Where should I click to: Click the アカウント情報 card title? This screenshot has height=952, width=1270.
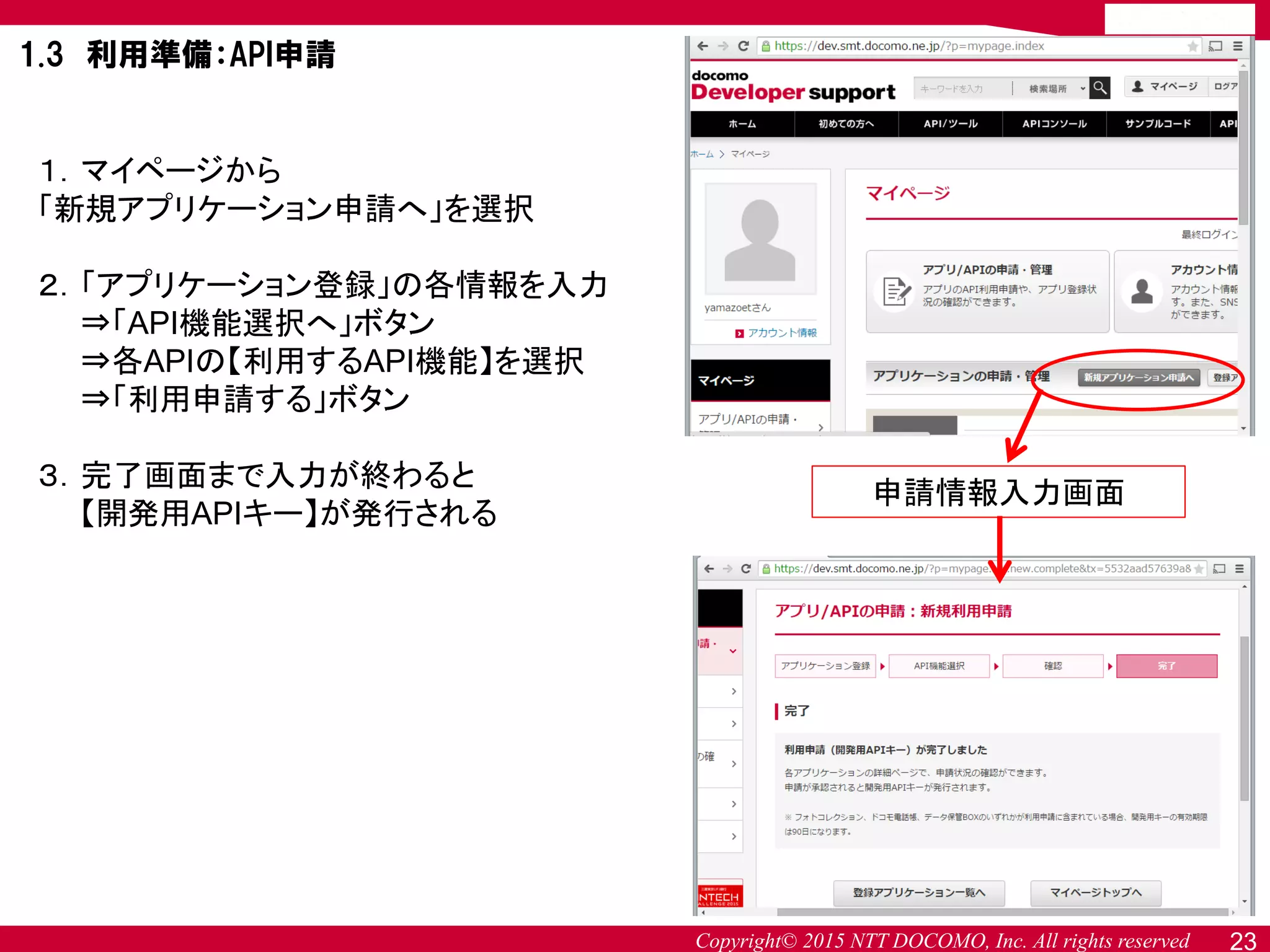(x=1204, y=270)
